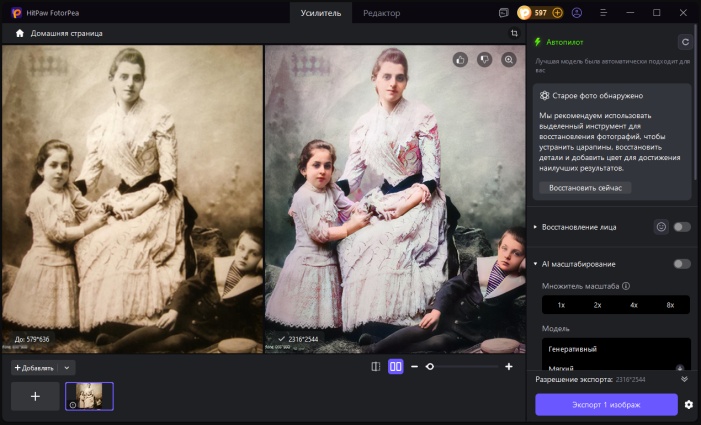
Task: Switch to the Усилитель tab
Action: [321, 13]
